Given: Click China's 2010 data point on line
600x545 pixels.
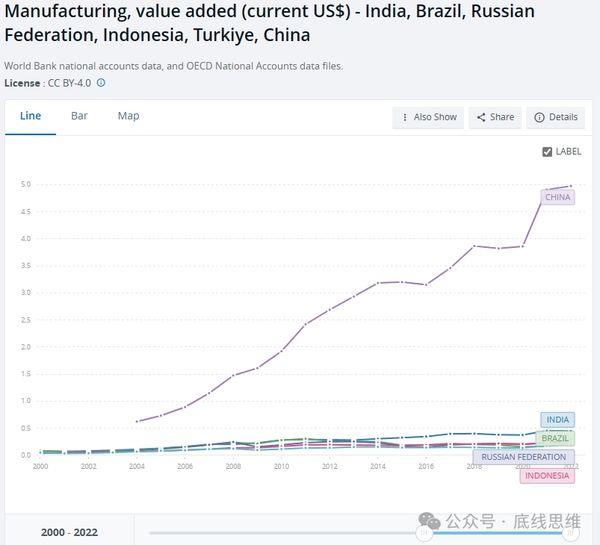Looking at the screenshot, I should pyautogui.click(x=282, y=350).
